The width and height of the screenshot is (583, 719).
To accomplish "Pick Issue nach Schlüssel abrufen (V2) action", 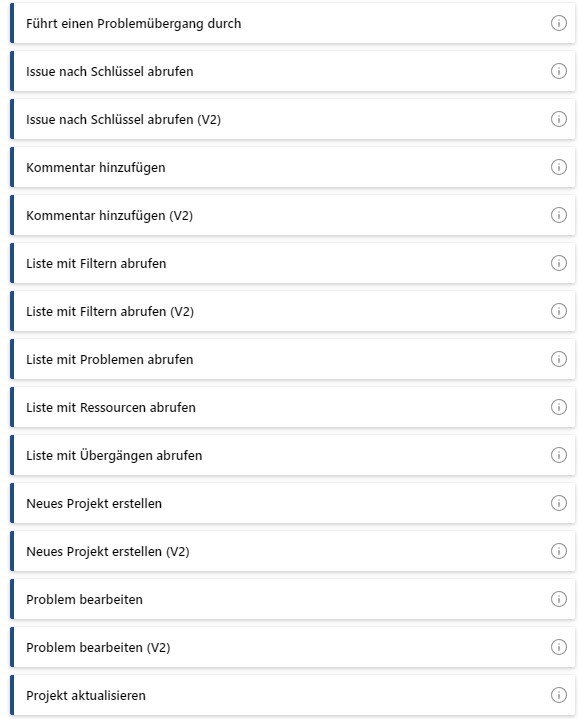I will click(x=293, y=119).
